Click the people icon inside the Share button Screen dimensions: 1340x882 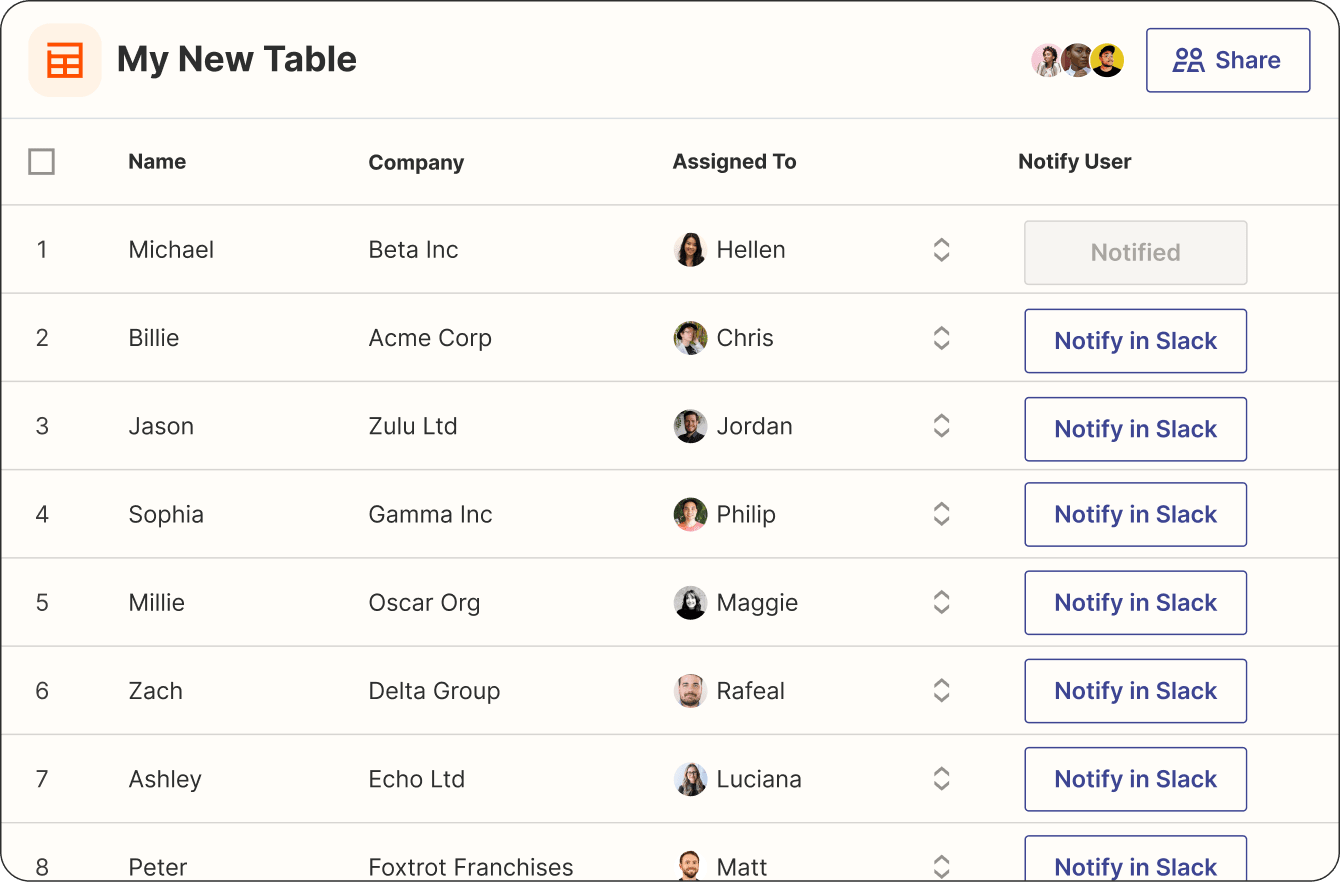pyautogui.click(x=1188, y=60)
